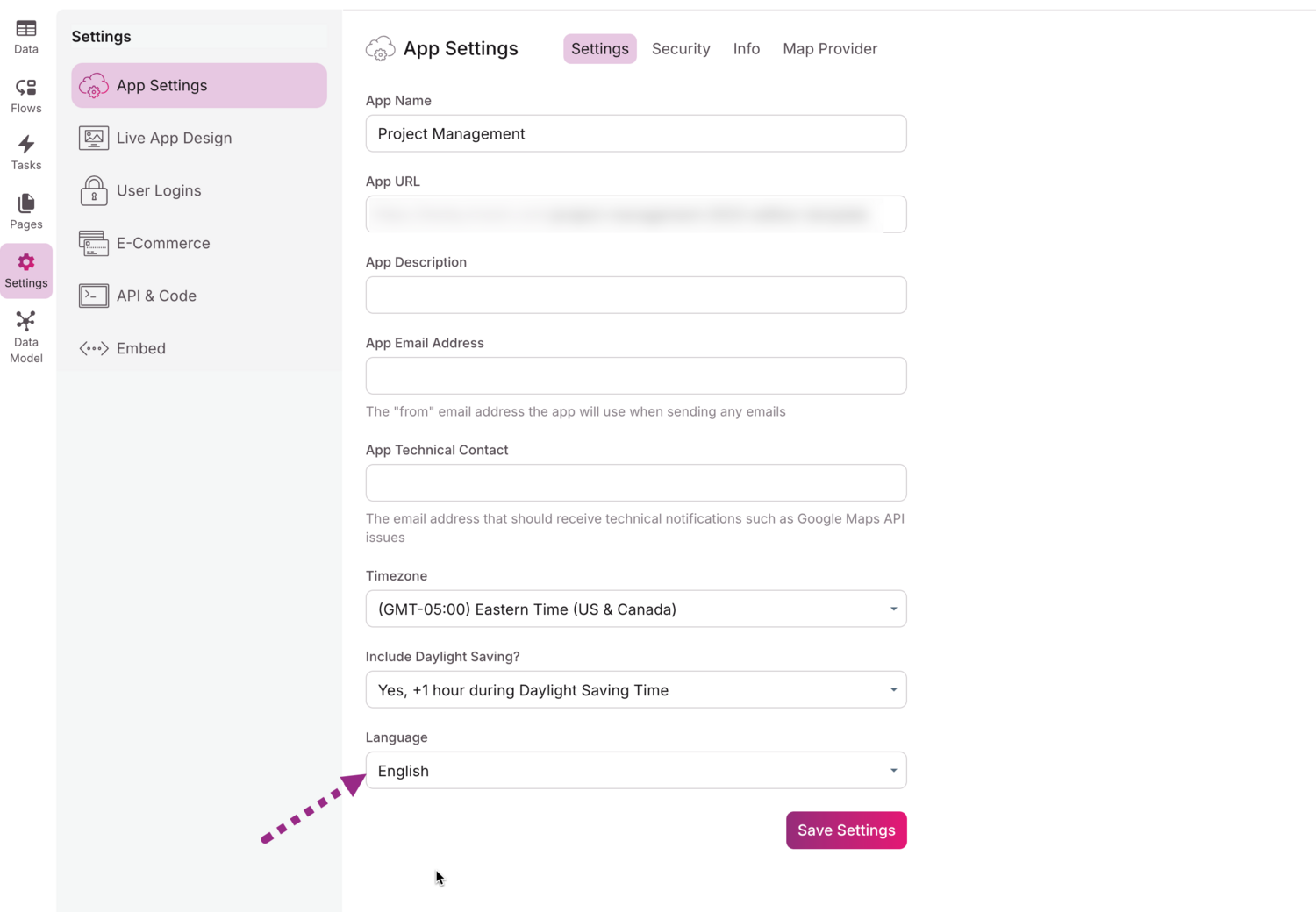Click the App Technical Contact field
Viewport: 1316px width, 912px height.
tap(635, 482)
